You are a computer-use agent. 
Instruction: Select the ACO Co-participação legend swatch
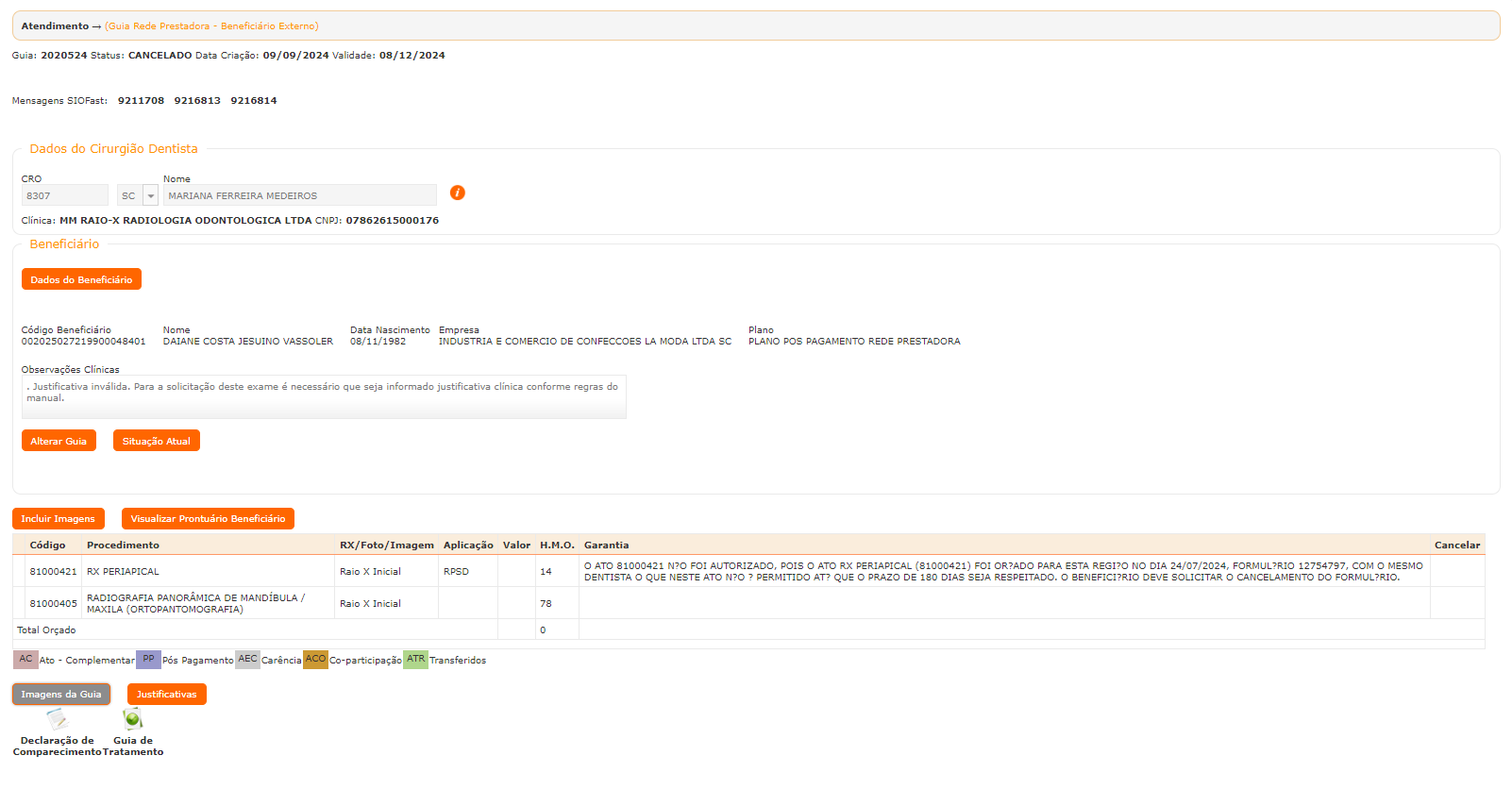pyautogui.click(x=315, y=659)
